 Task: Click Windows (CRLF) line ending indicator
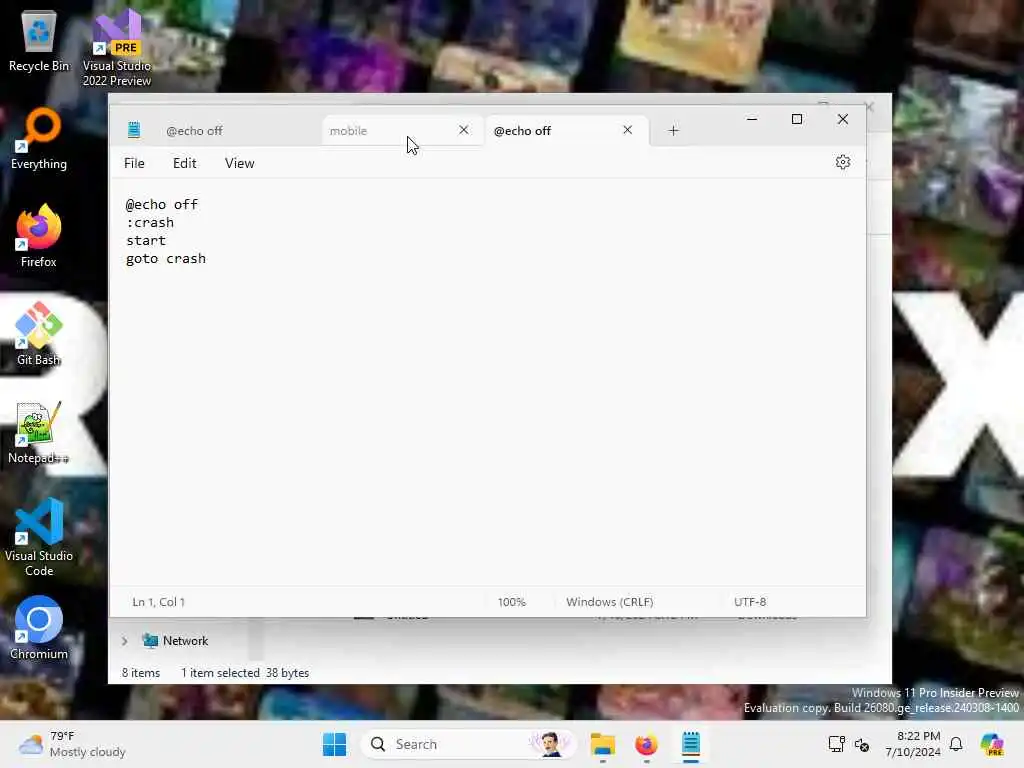coord(609,601)
